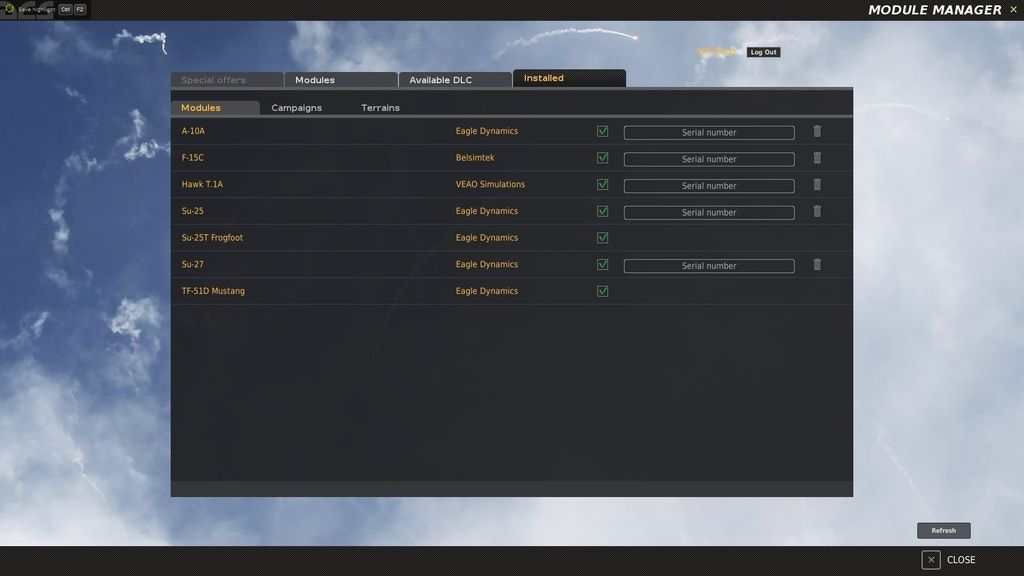Click the green checkmark icon for Su-25T Frogfoot
Image resolution: width=1024 pixels, height=576 pixels.
tap(602, 237)
